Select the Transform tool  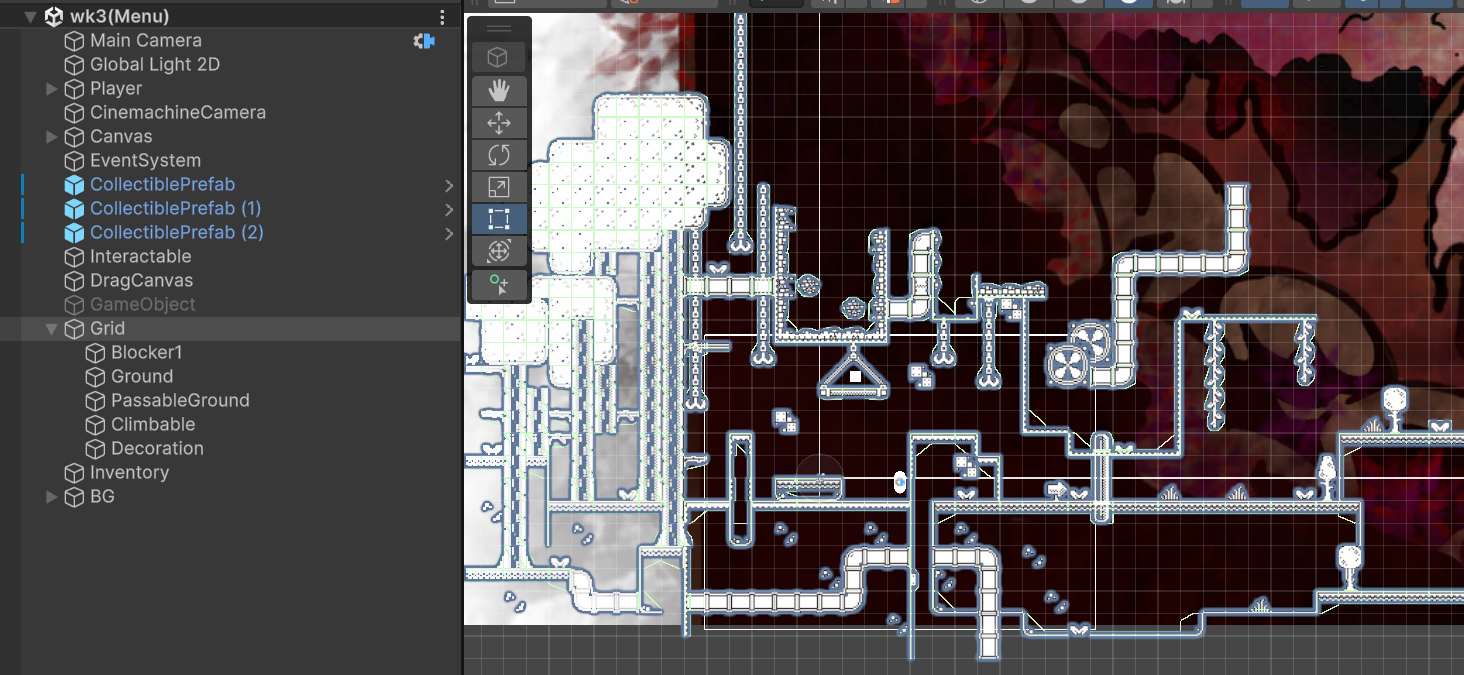coord(499,251)
